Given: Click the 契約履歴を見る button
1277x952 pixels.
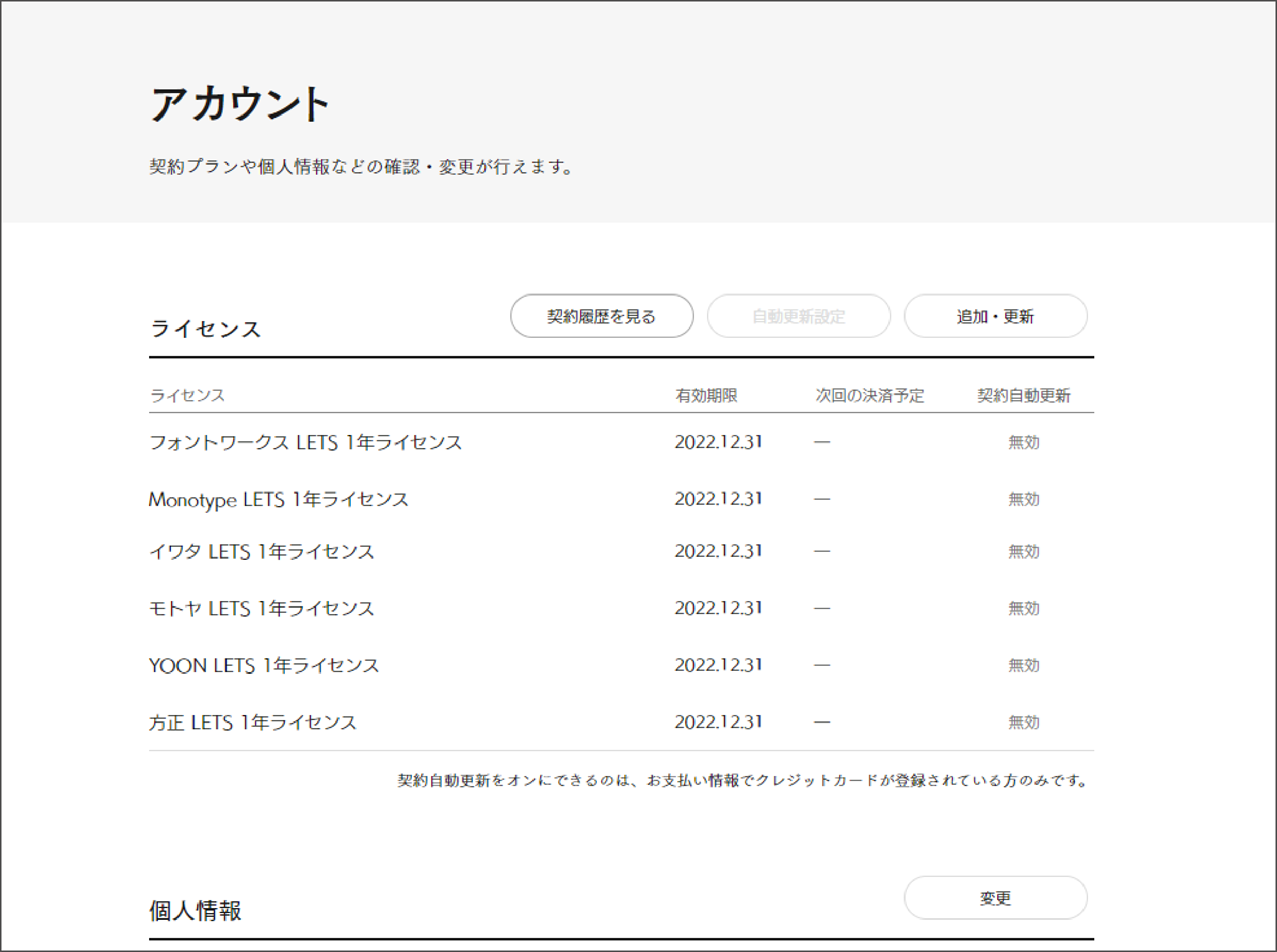Looking at the screenshot, I should (x=601, y=316).
